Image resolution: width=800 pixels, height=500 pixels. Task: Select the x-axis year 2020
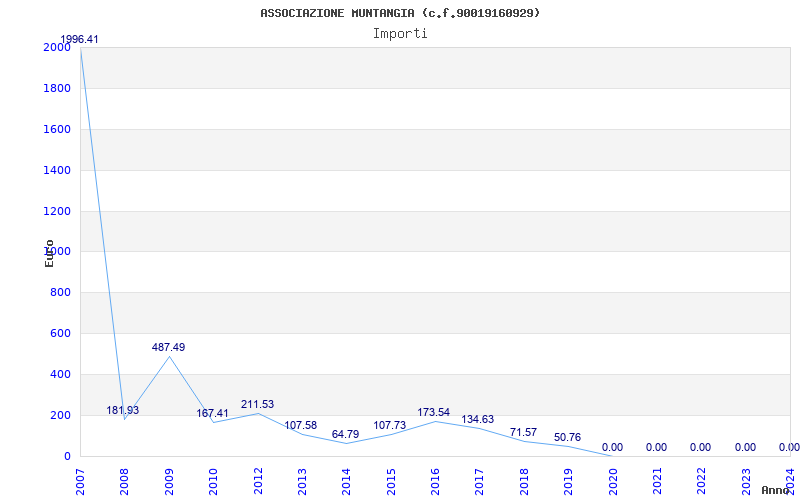(613, 481)
